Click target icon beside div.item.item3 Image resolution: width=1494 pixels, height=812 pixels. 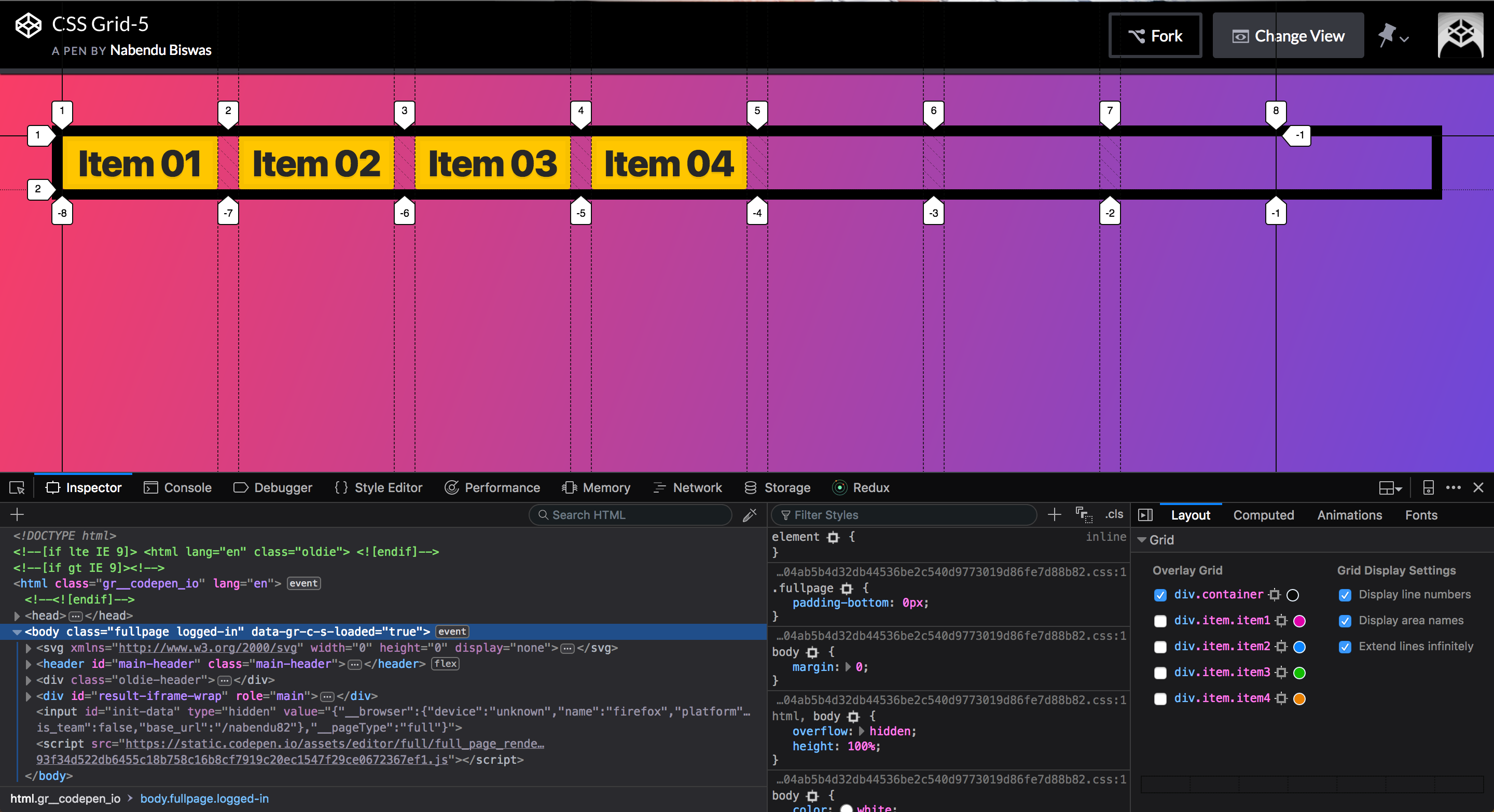coord(1281,673)
